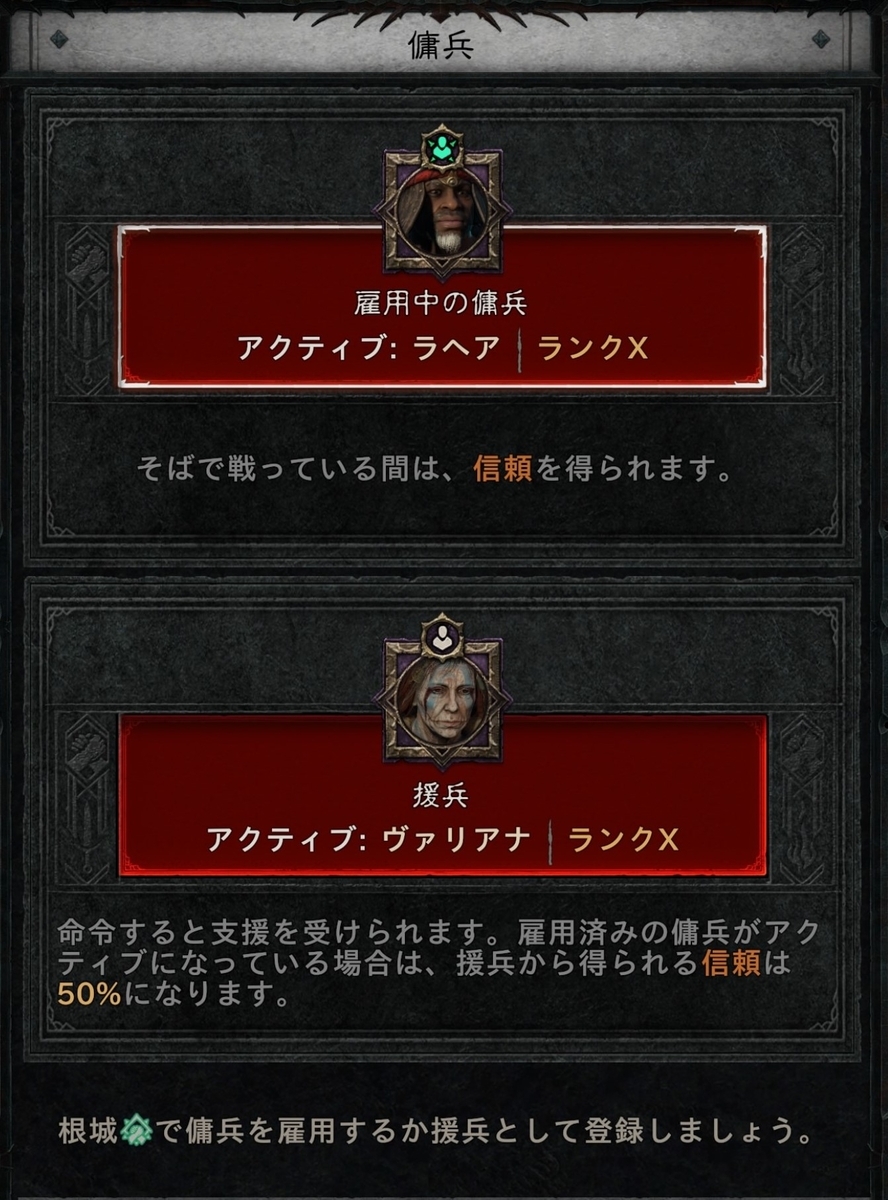Click the アクティブ: ヴァリアナ label
This screenshot has width=888, height=1200.
369,838
